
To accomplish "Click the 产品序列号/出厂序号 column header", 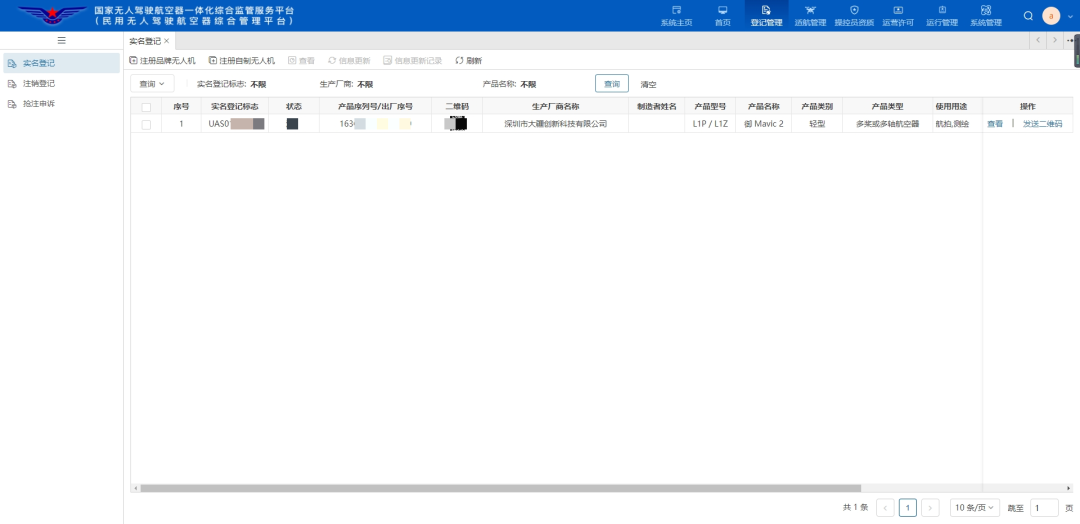I will tap(375, 107).
